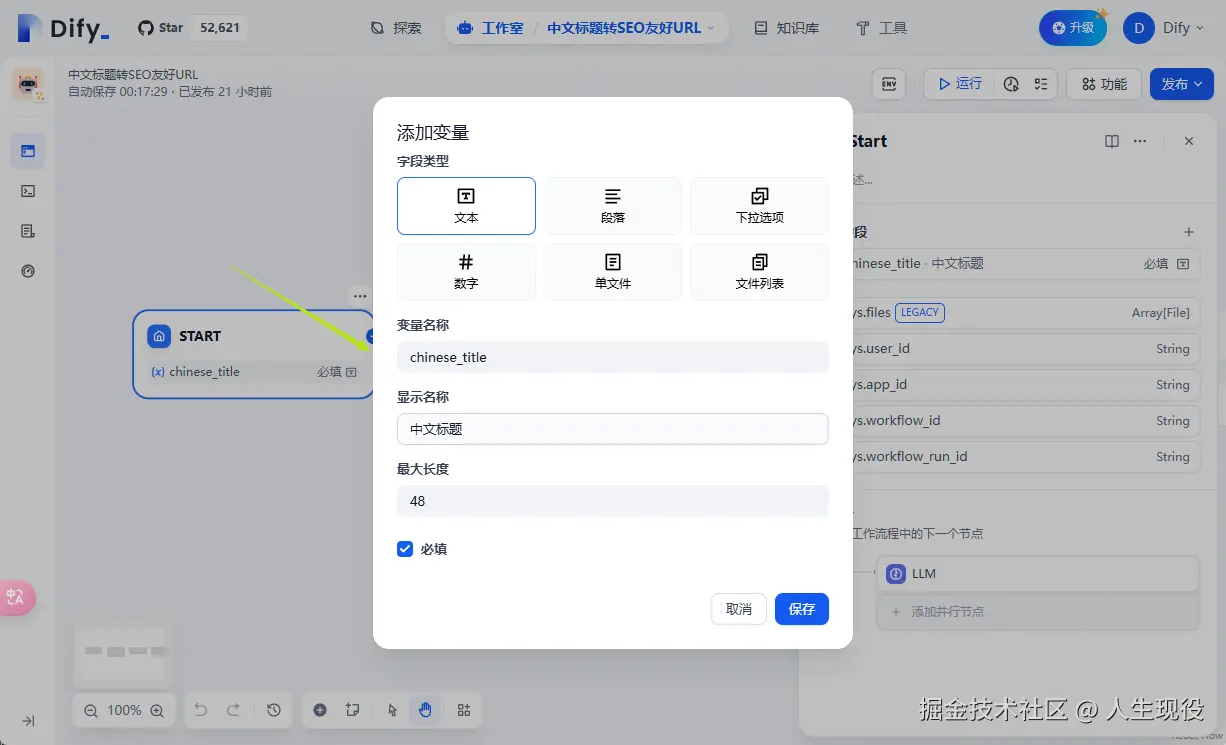Open the 知识库 tab
Image resolution: width=1226 pixels, height=745 pixels.
[x=786, y=28]
